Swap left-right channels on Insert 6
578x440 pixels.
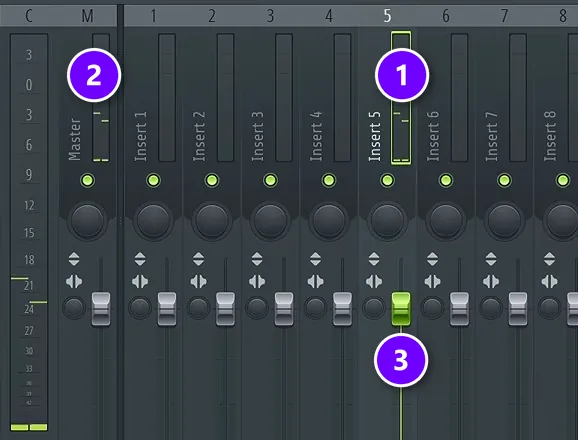coord(432,282)
